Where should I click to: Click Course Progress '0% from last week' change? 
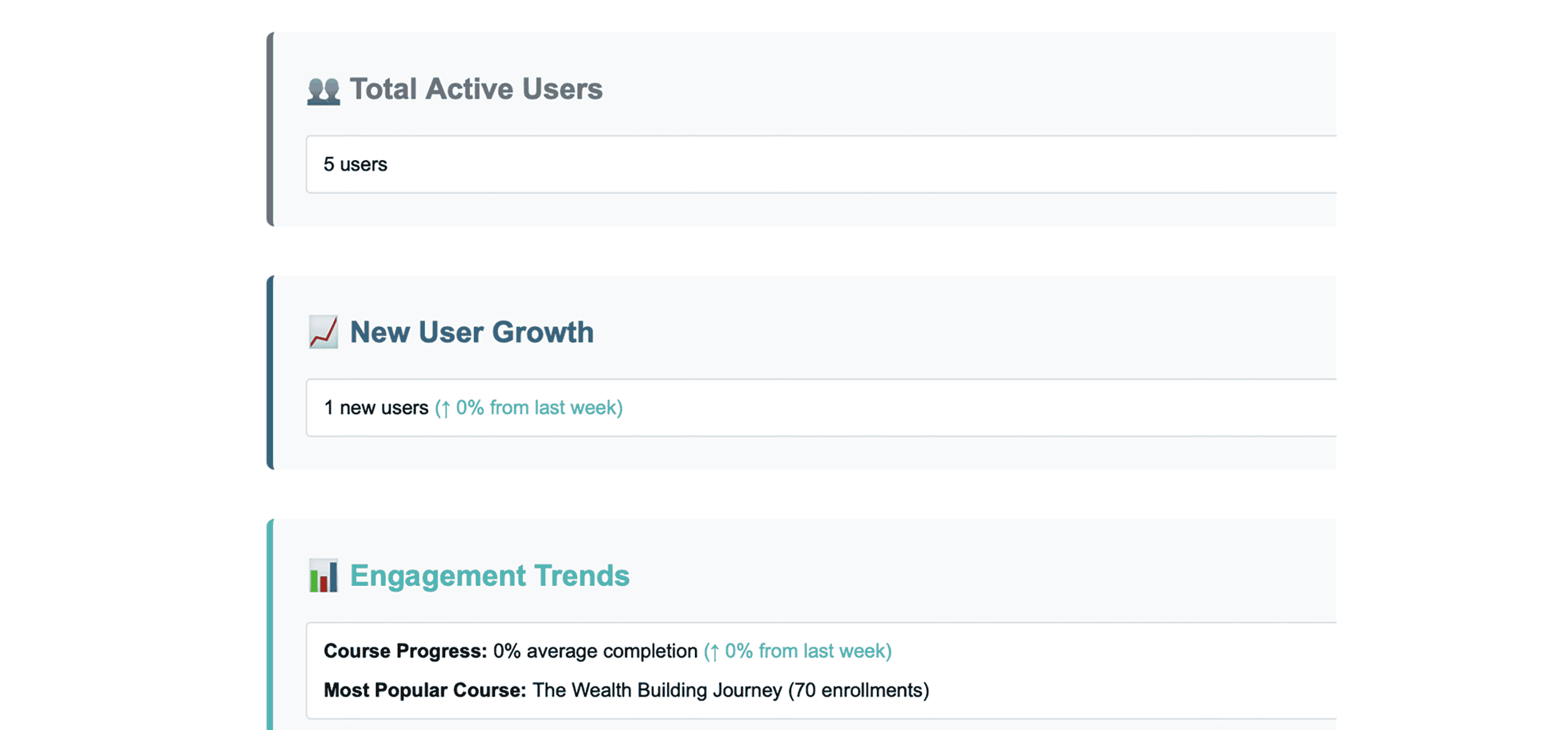tap(797, 651)
